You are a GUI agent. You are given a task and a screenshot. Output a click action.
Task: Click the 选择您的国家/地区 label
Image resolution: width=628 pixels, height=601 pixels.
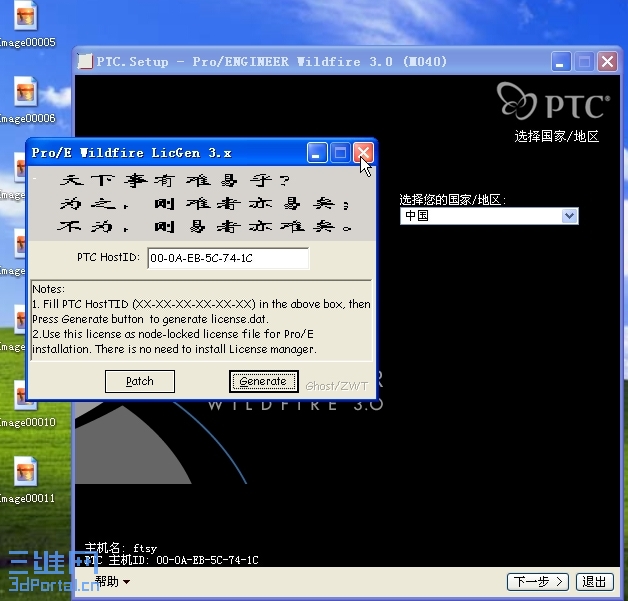click(453, 199)
